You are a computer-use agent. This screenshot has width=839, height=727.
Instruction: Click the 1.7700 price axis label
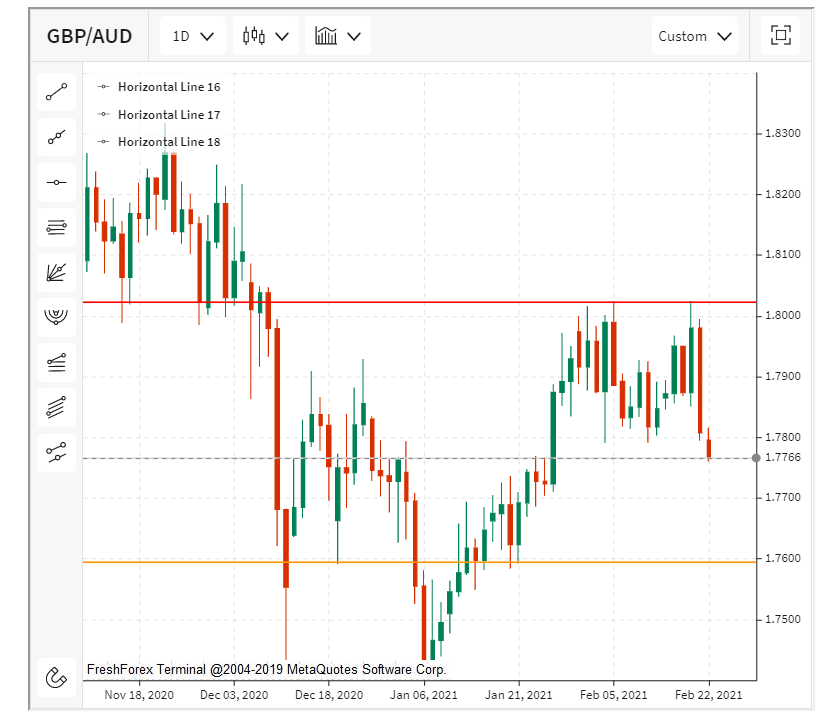[783, 498]
